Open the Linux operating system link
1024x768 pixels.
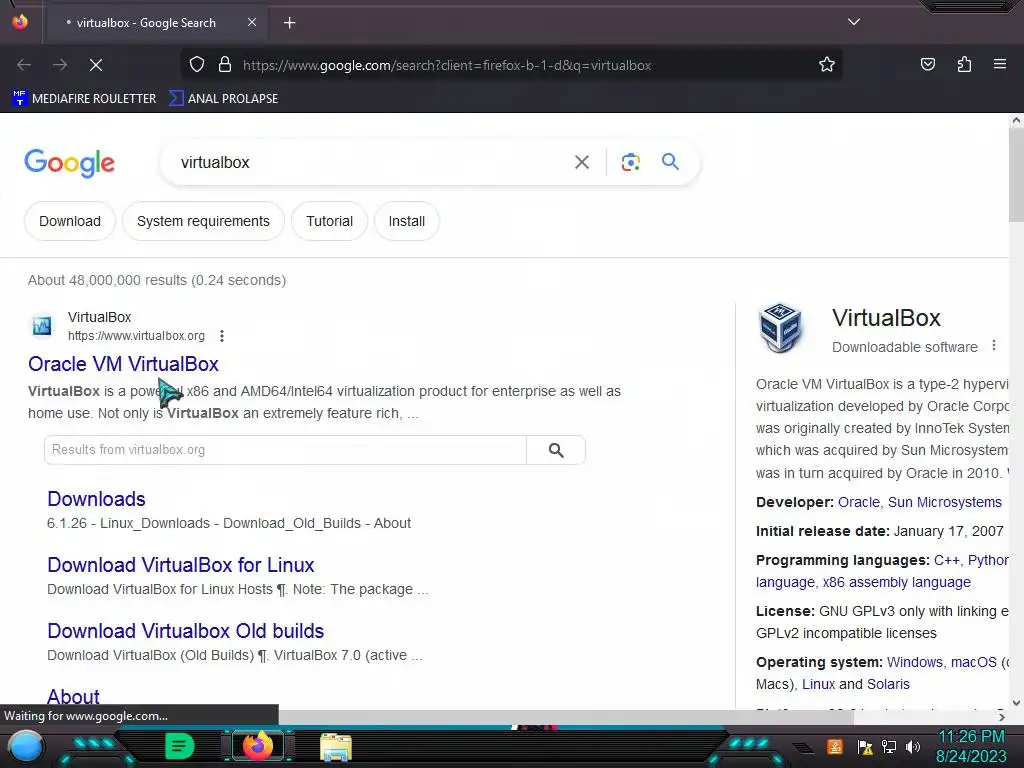pos(818,684)
